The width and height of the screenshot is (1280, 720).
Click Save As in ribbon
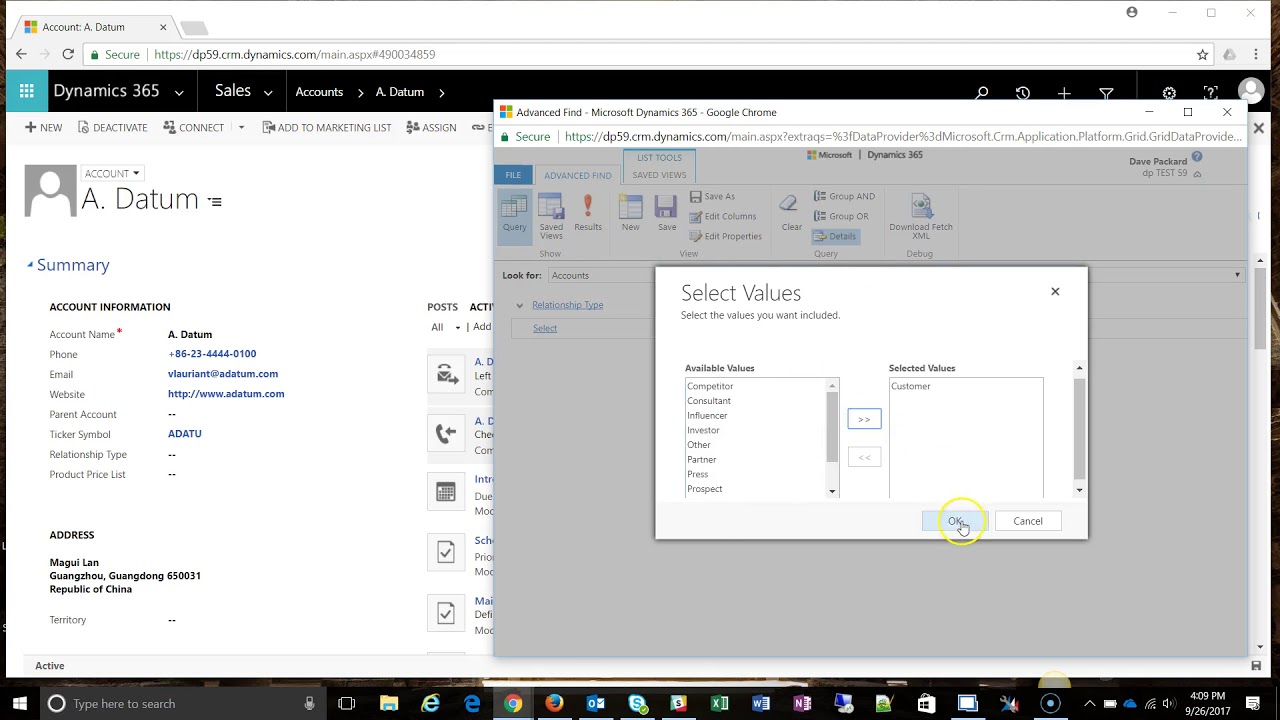[712, 197]
